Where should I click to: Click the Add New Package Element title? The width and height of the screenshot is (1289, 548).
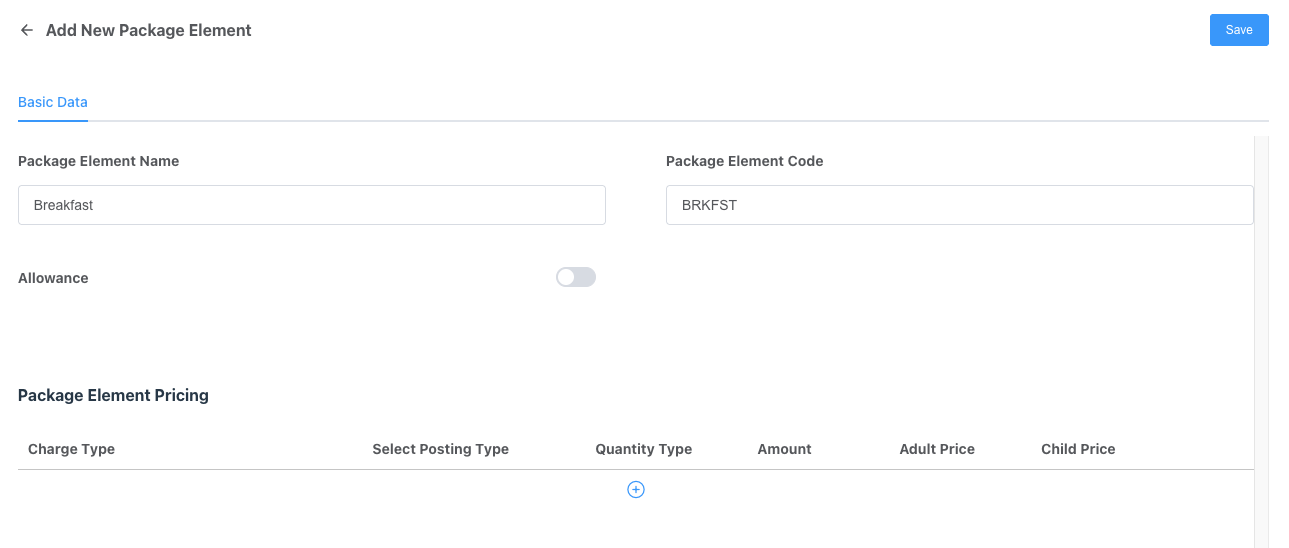(x=148, y=31)
